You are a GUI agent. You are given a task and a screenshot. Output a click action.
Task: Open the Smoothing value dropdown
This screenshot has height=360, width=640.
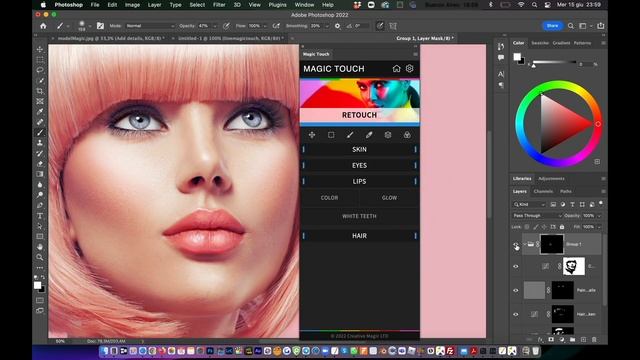pos(327,26)
